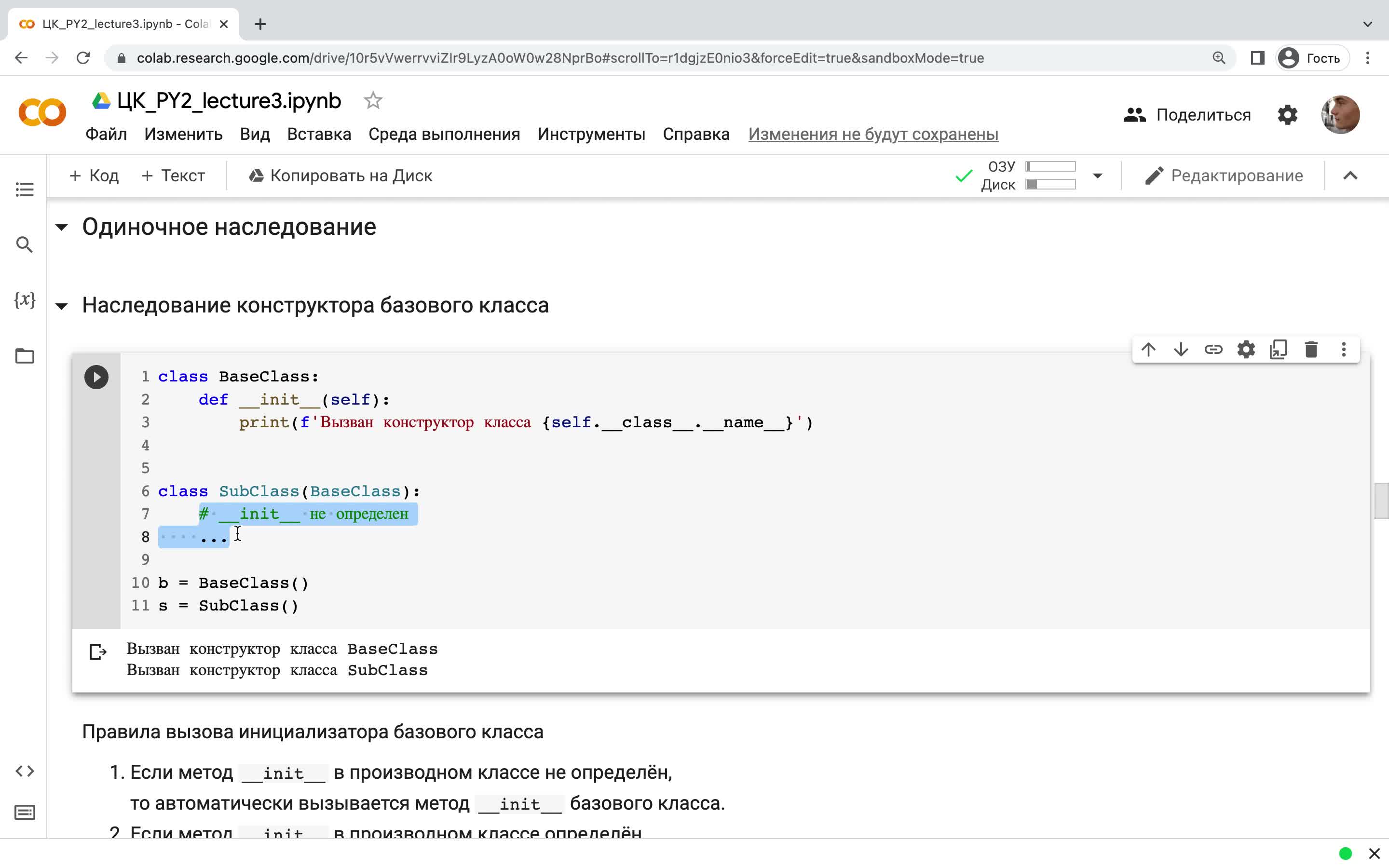The image size is (1389, 868).
Task: Copy link to cell icon
Action: pos(1213,350)
